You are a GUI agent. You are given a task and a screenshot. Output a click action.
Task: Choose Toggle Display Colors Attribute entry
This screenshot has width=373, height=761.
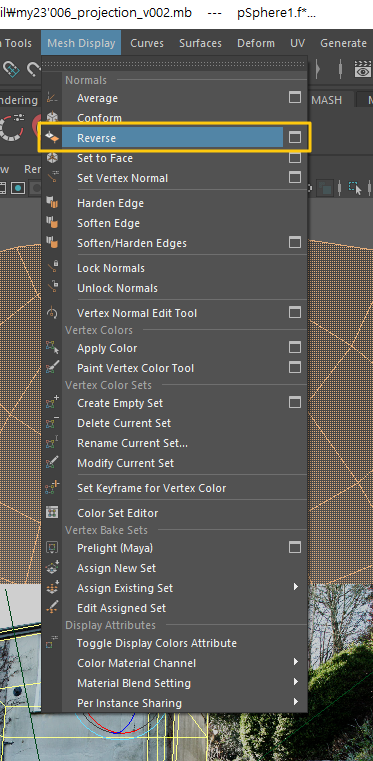(x=157, y=643)
